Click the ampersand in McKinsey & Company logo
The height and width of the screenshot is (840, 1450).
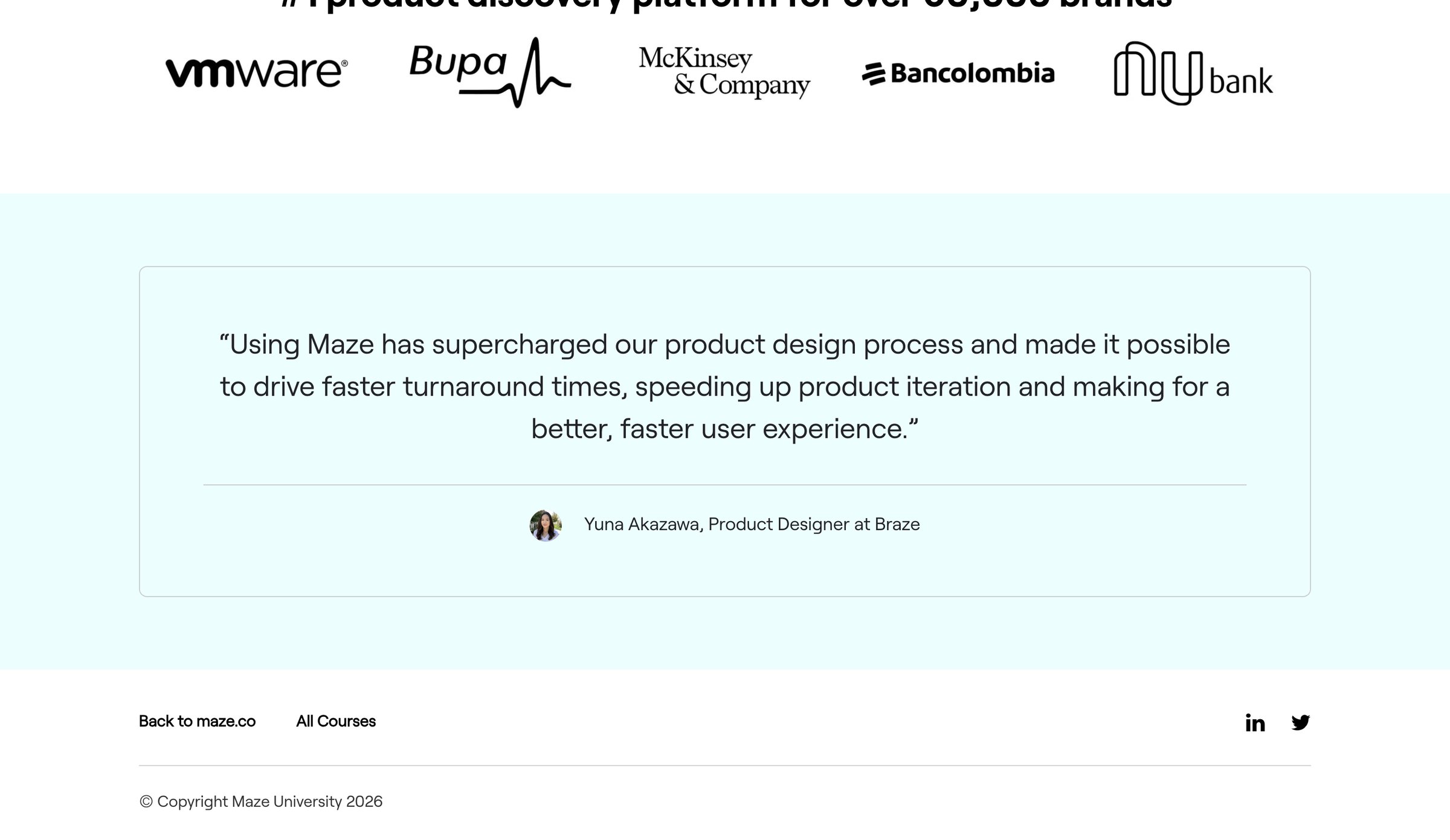click(685, 85)
